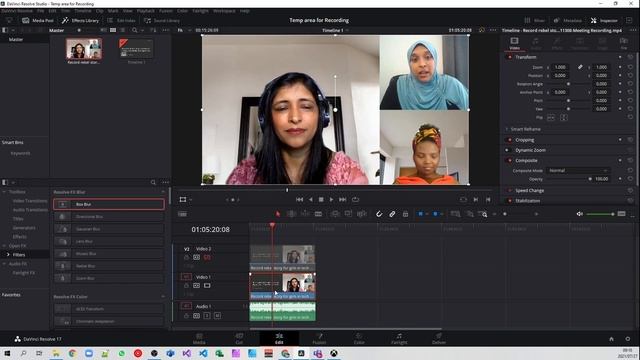This screenshot has width=640, height=360.
Task: Toggle the Inspector panel button
Action: point(604,20)
